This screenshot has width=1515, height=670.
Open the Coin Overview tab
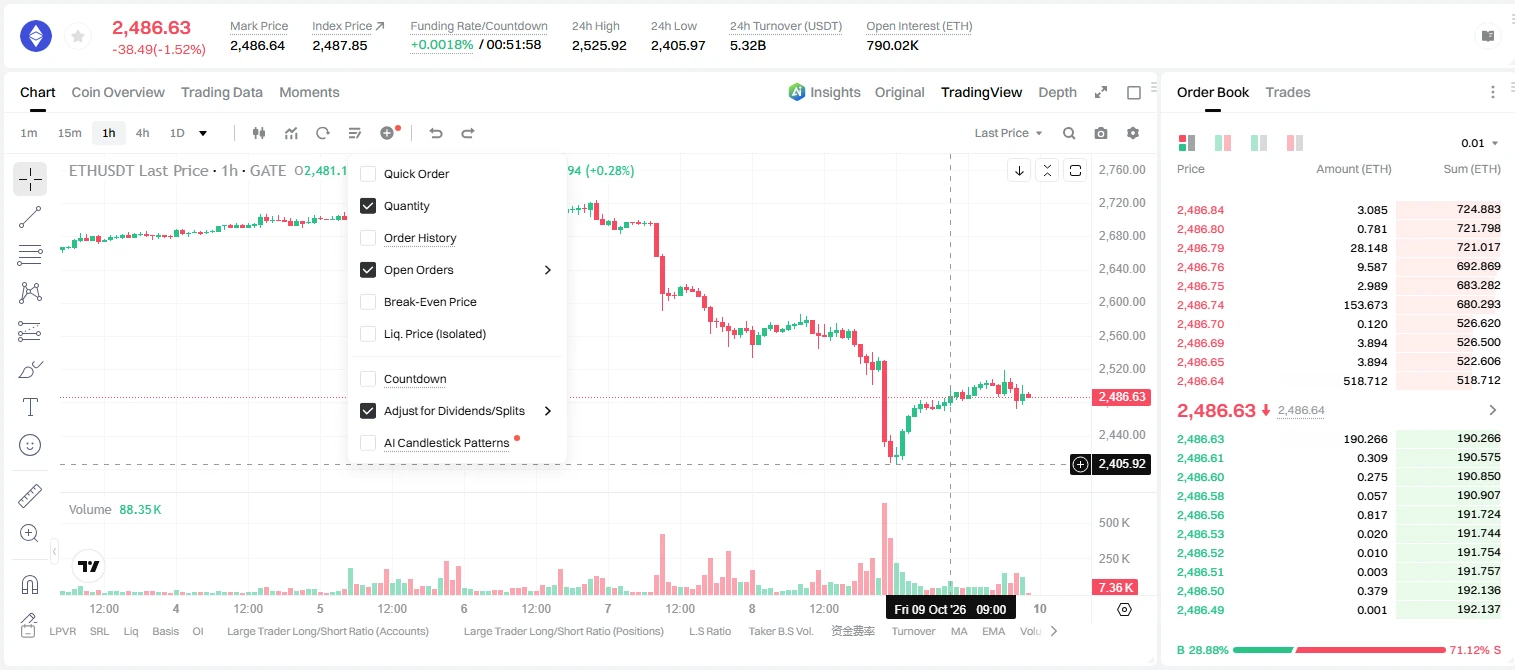118,92
